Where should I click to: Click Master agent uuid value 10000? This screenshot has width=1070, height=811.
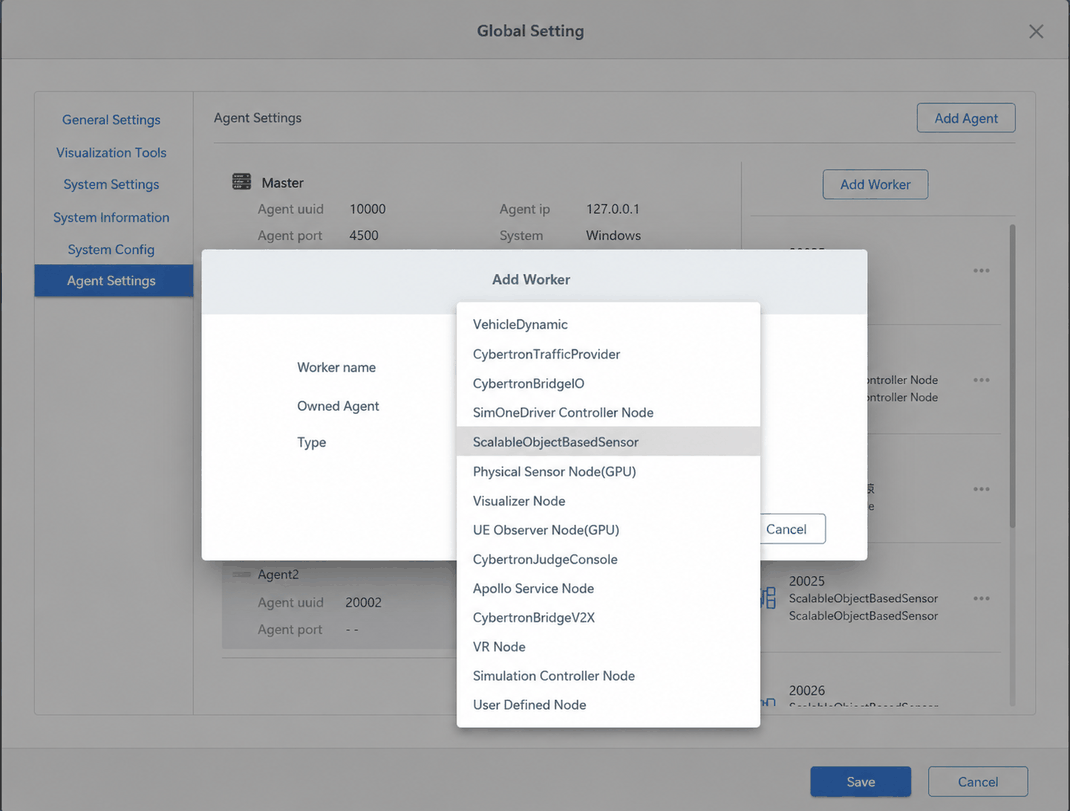point(367,209)
